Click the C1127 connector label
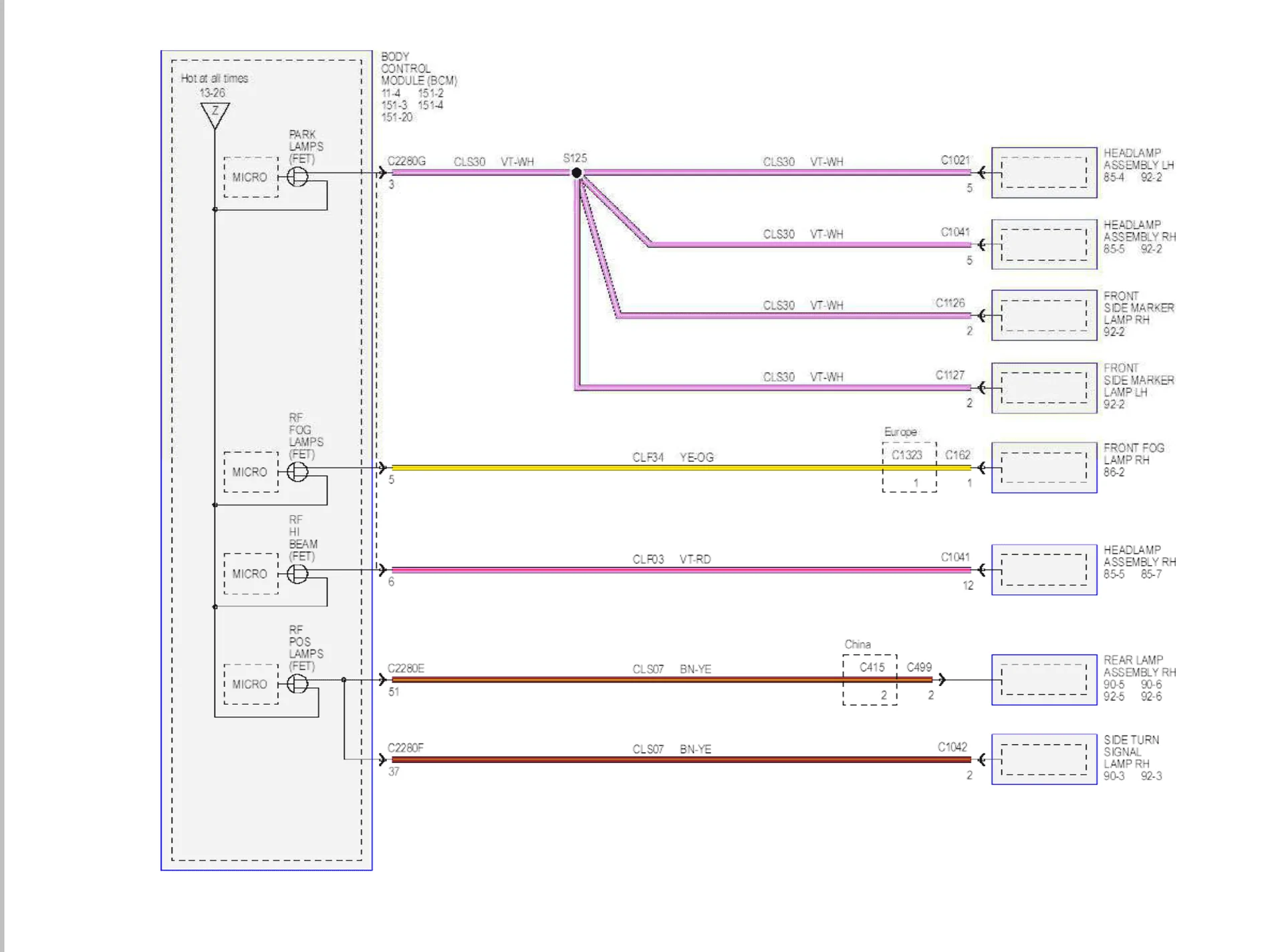The height and width of the screenshot is (952, 1270). tap(950, 375)
